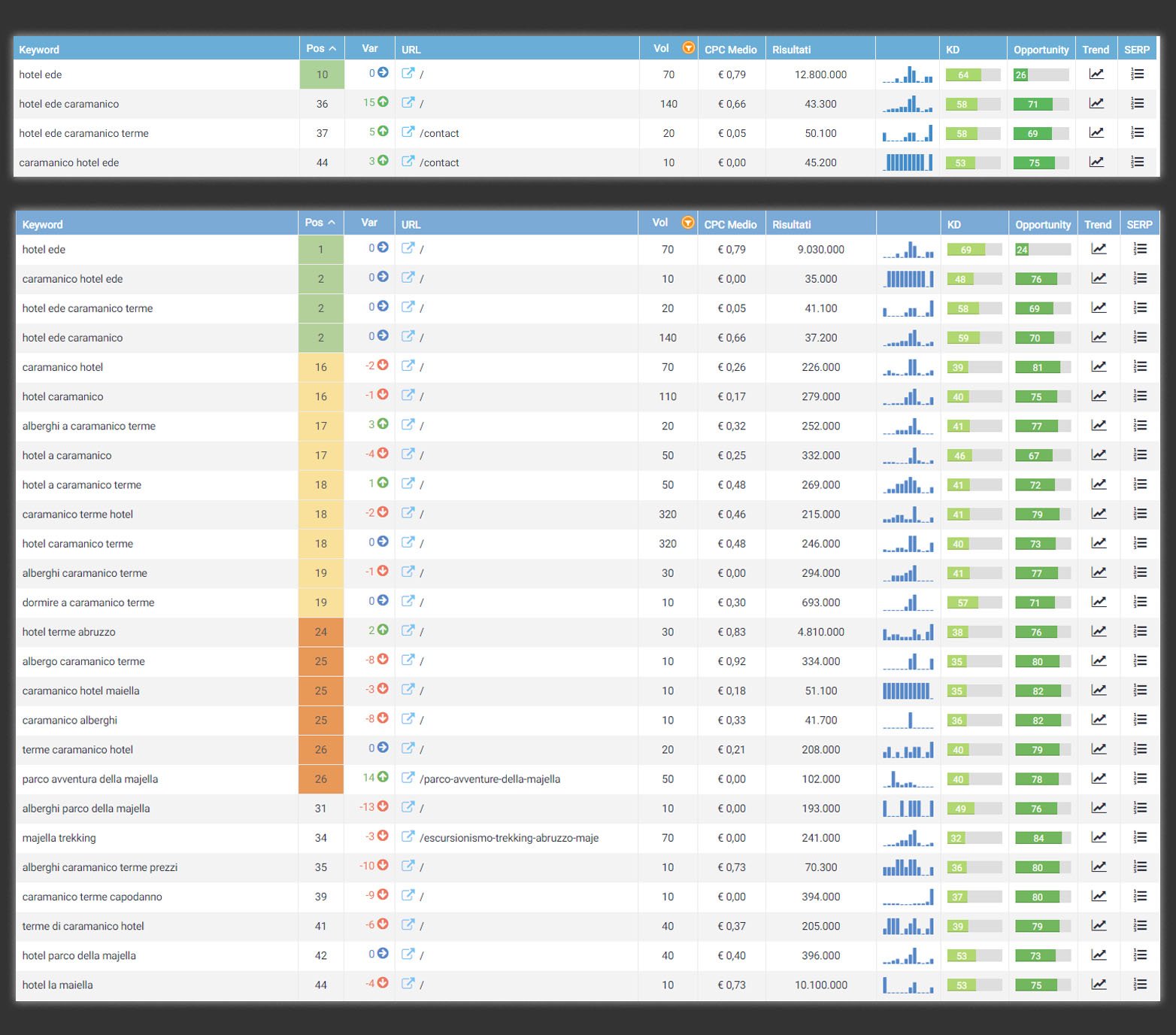Click trend icon for hotel caramanico
1176x1035 pixels.
click(1099, 396)
